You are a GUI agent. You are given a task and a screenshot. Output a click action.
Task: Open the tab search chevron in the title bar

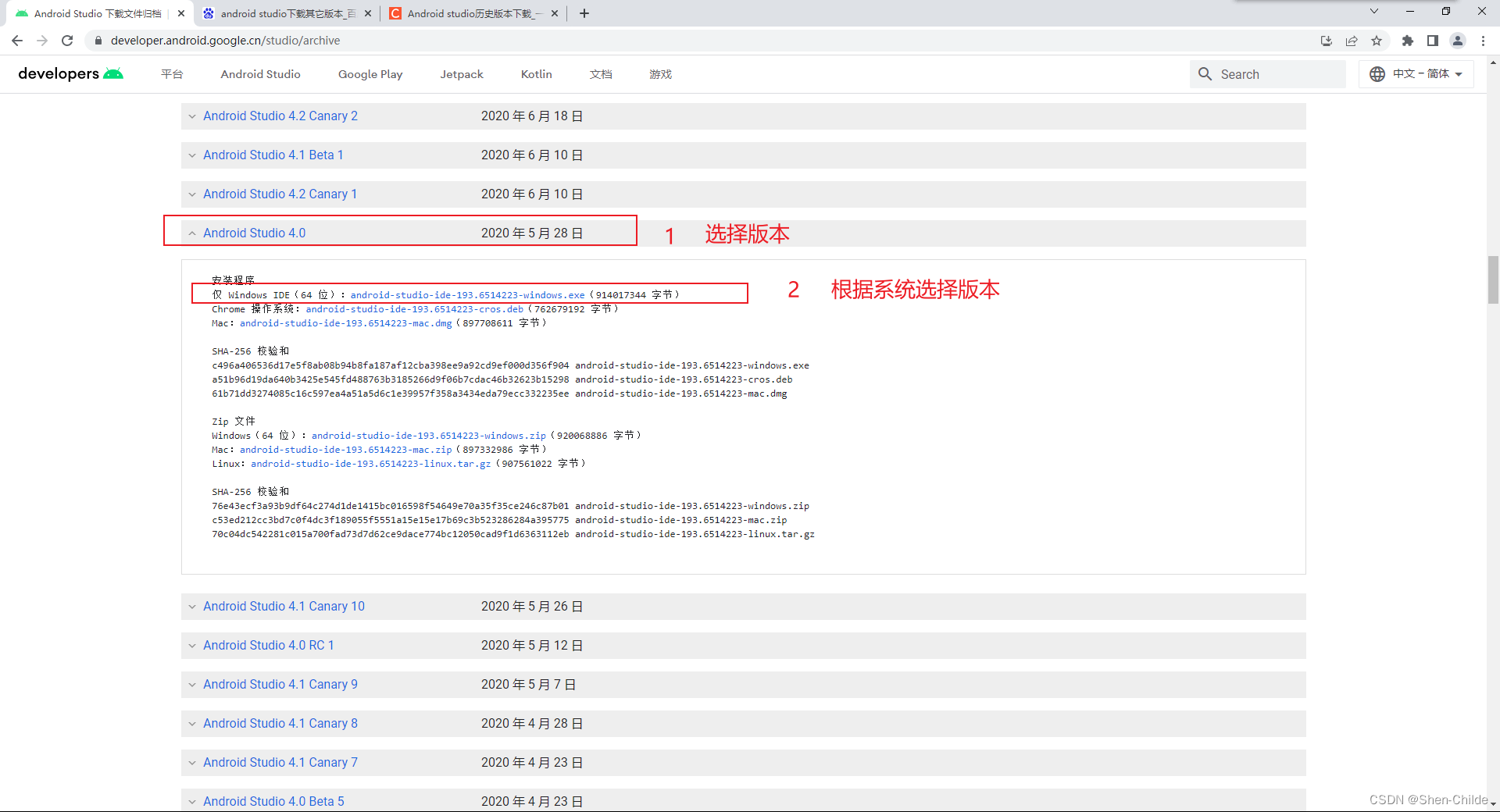1374,11
